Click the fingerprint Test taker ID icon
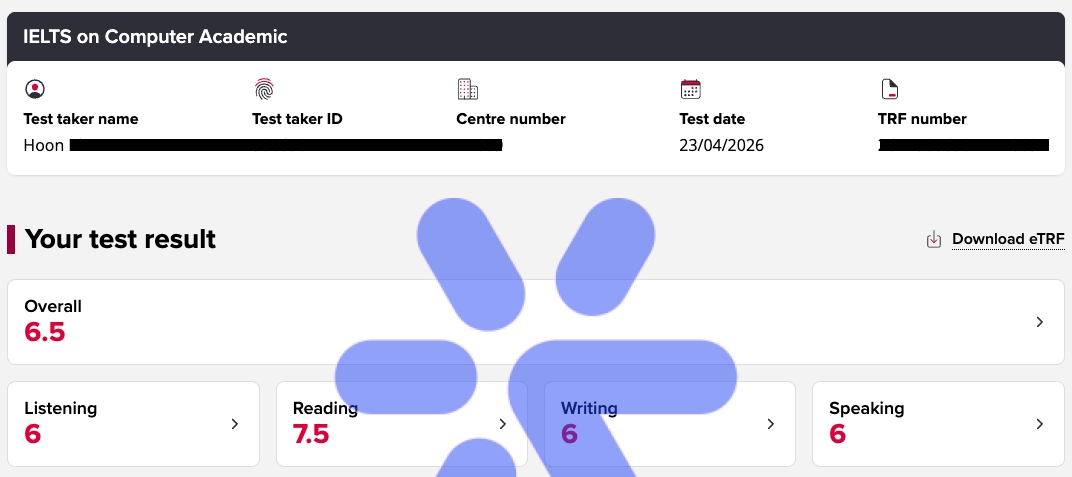Viewport: 1072px width, 477px height. [x=264, y=89]
